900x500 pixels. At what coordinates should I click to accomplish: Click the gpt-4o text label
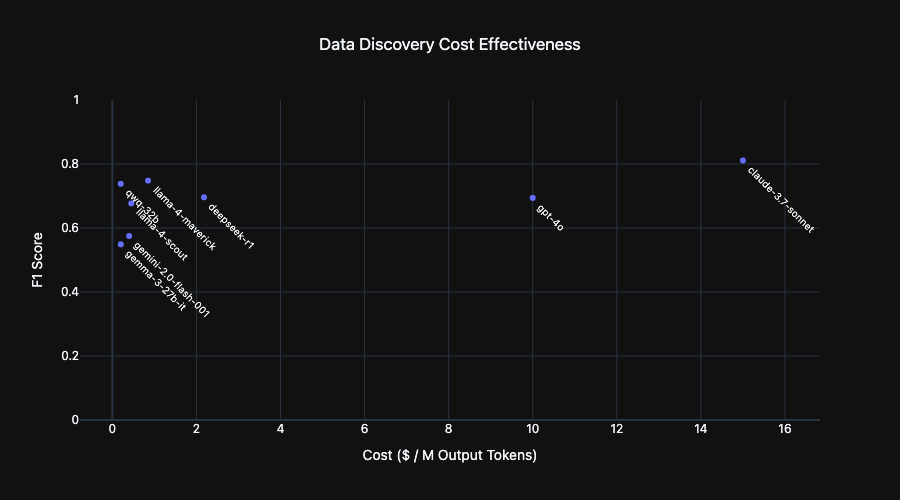click(550, 218)
